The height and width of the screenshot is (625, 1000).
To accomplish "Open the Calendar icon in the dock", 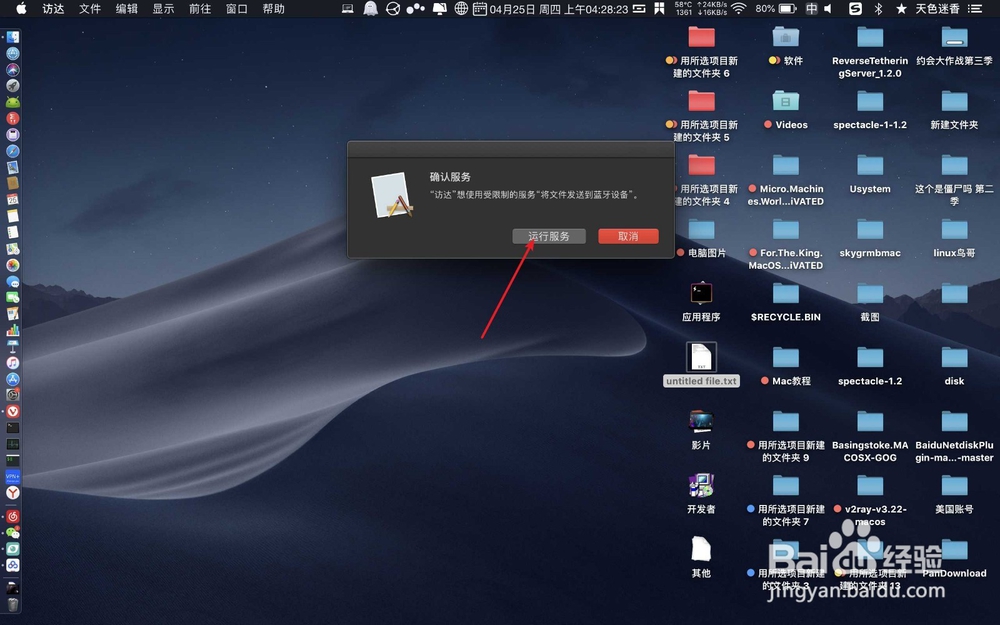I will (x=13, y=200).
